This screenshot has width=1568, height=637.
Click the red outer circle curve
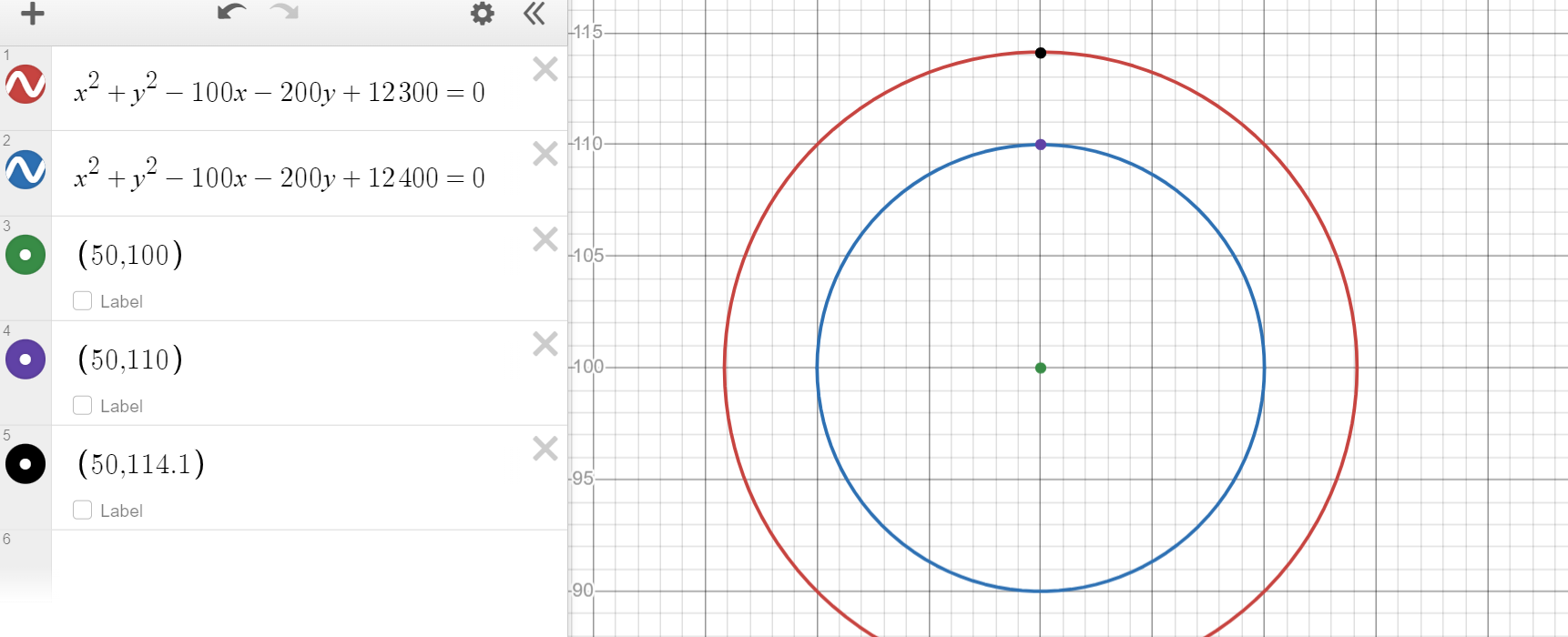[x=725, y=368]
